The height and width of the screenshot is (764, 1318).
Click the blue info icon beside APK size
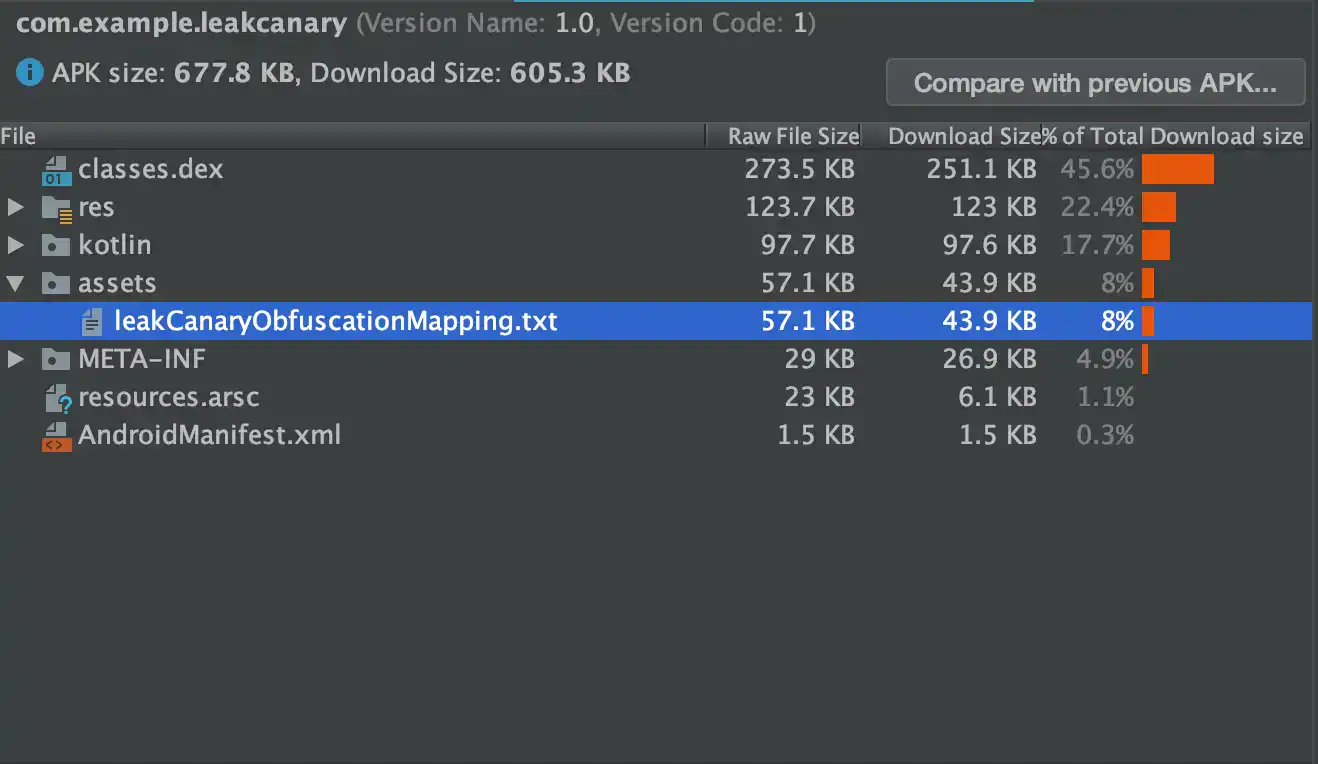click(29, 73)
